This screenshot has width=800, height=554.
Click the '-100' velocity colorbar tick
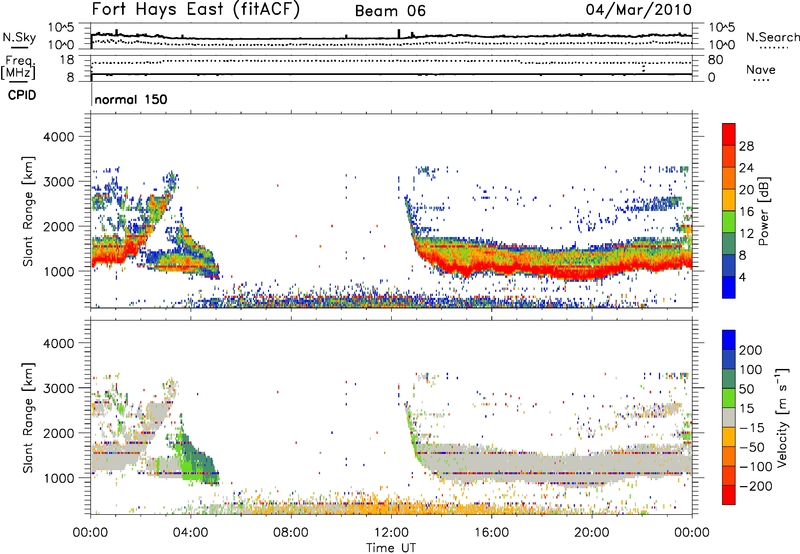coord(755,467)
